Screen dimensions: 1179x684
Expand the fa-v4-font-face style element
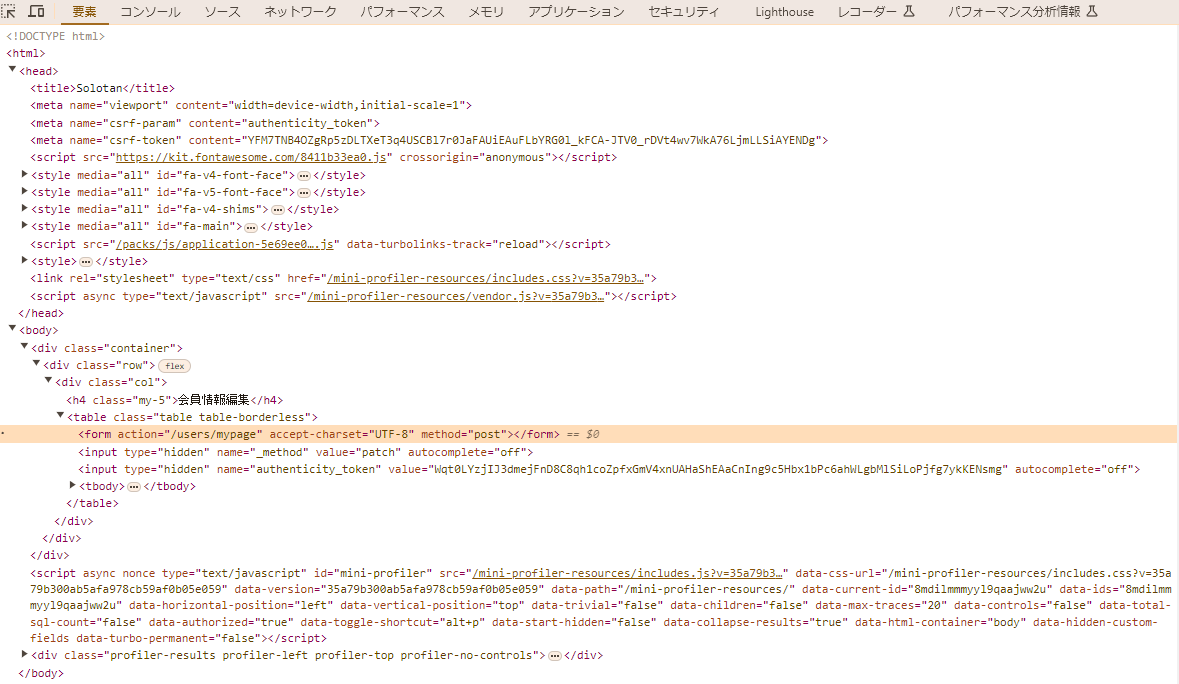[x=25, y=174]
